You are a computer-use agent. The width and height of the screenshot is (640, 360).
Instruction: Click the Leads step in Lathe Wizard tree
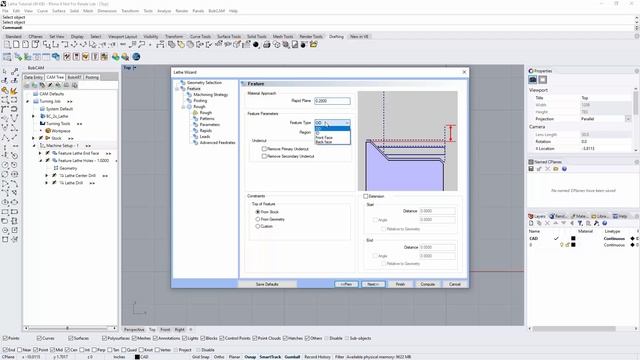click(x=205, y=136)
